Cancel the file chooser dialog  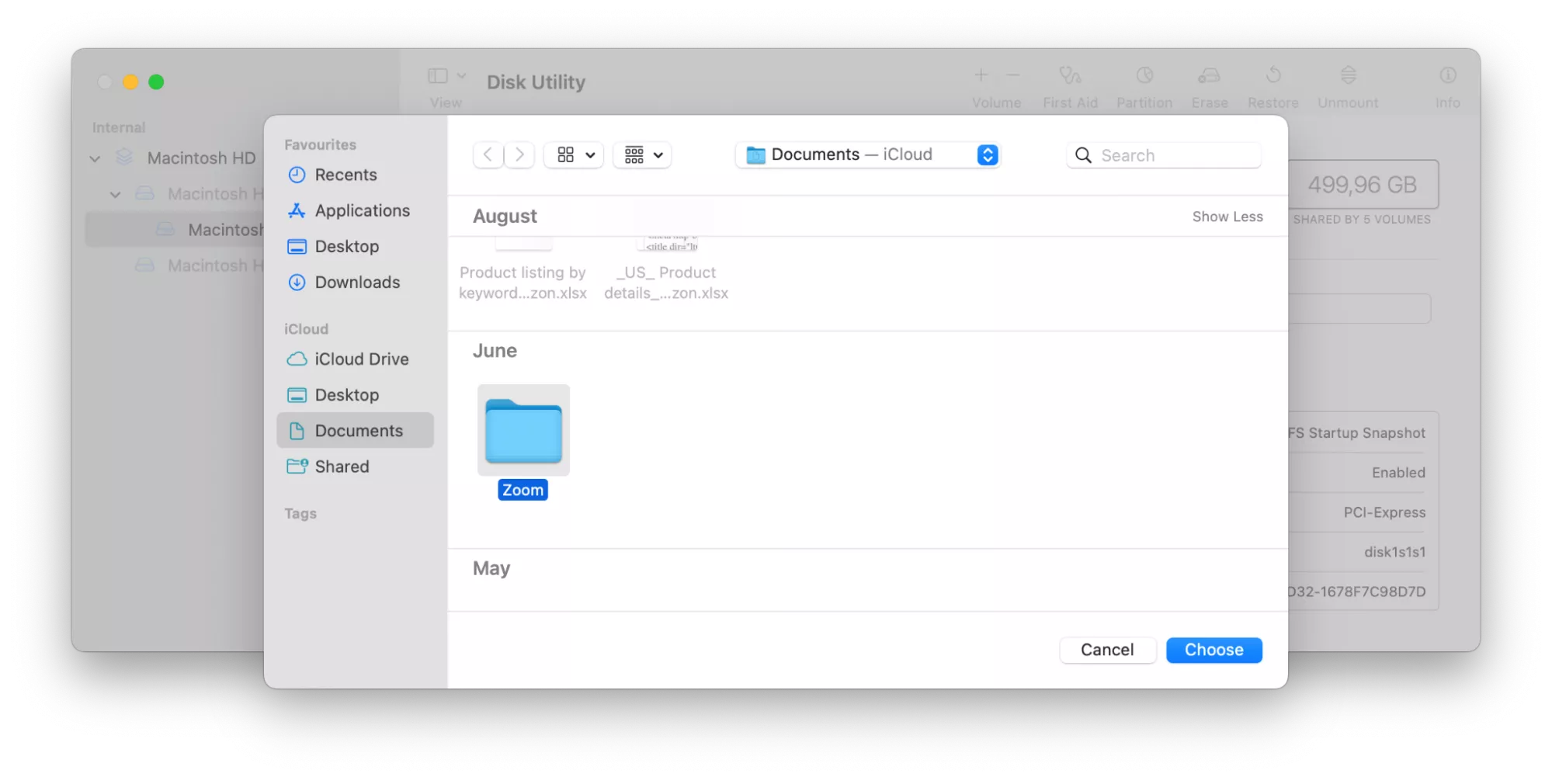(x=1107, y=650)
